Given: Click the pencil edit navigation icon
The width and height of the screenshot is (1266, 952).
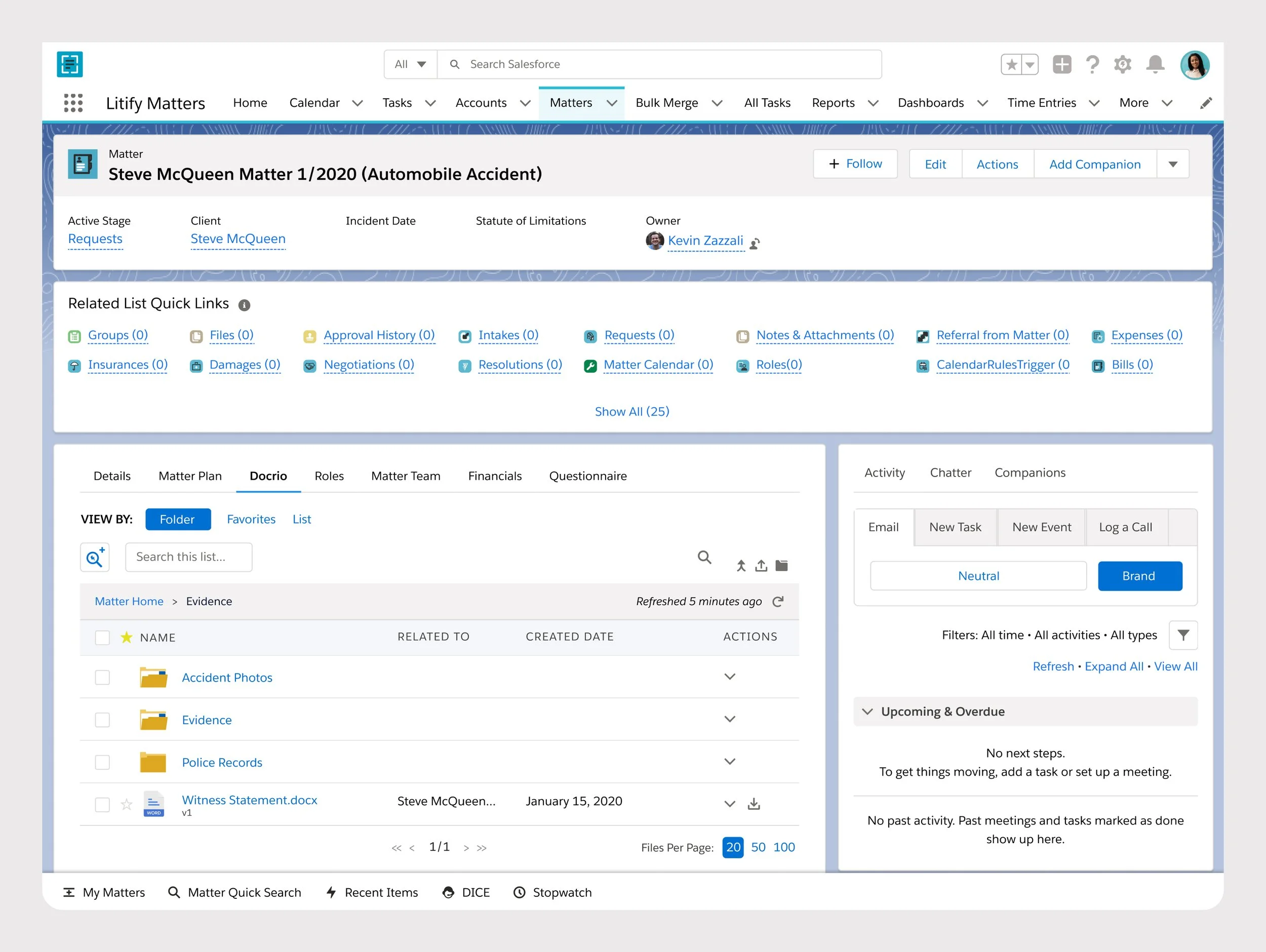Looking at the screenshot, I should click(x=1205, y=103).
